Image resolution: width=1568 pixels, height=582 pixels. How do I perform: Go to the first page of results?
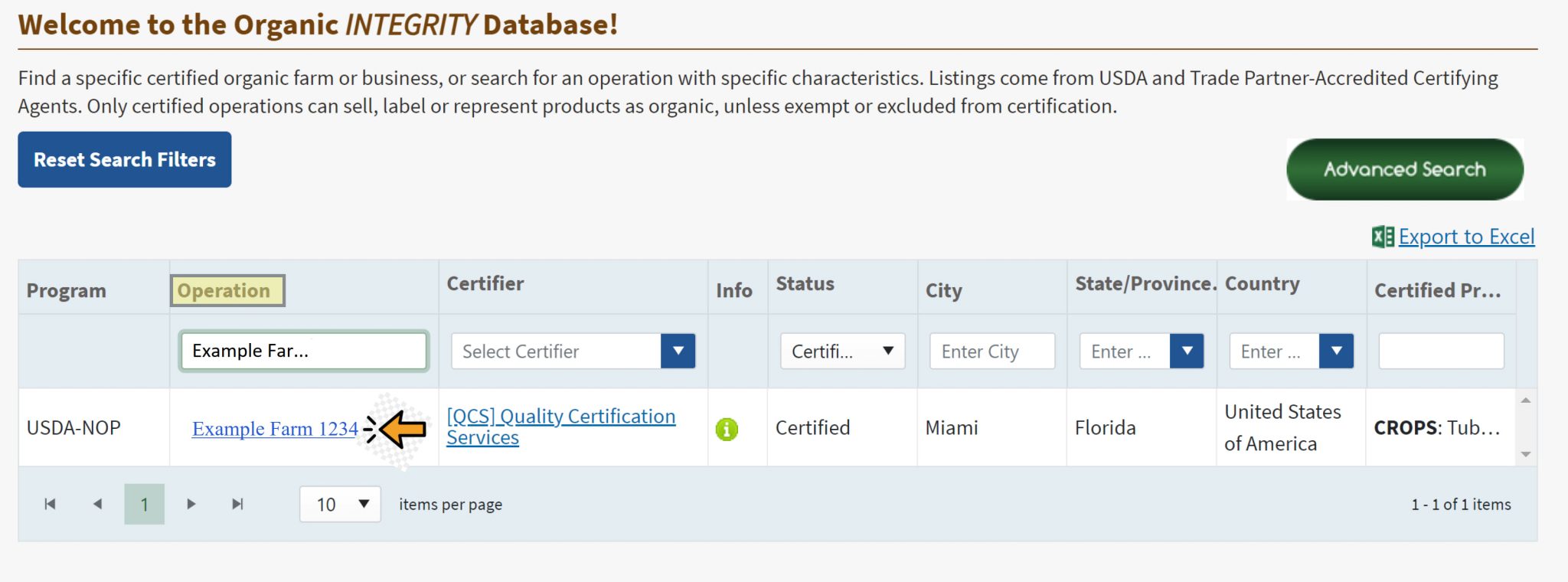[x=50, y=504]
